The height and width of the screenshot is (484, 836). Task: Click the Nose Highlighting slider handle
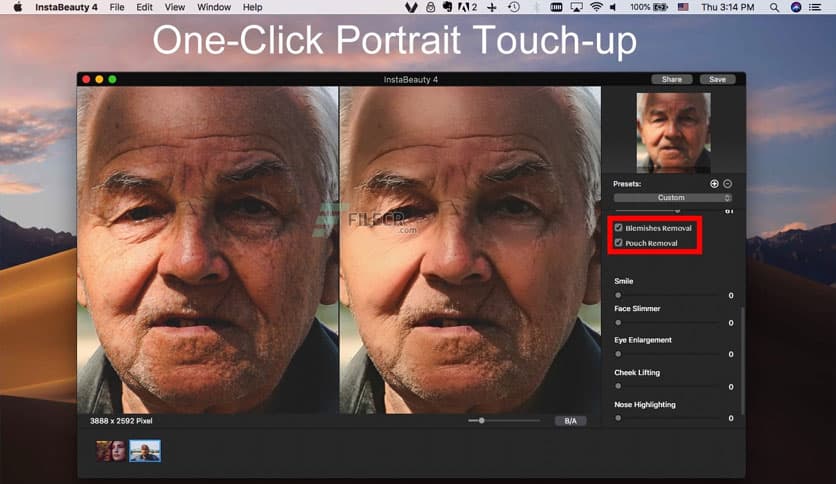pyautogui.click(x=618, y=418)
